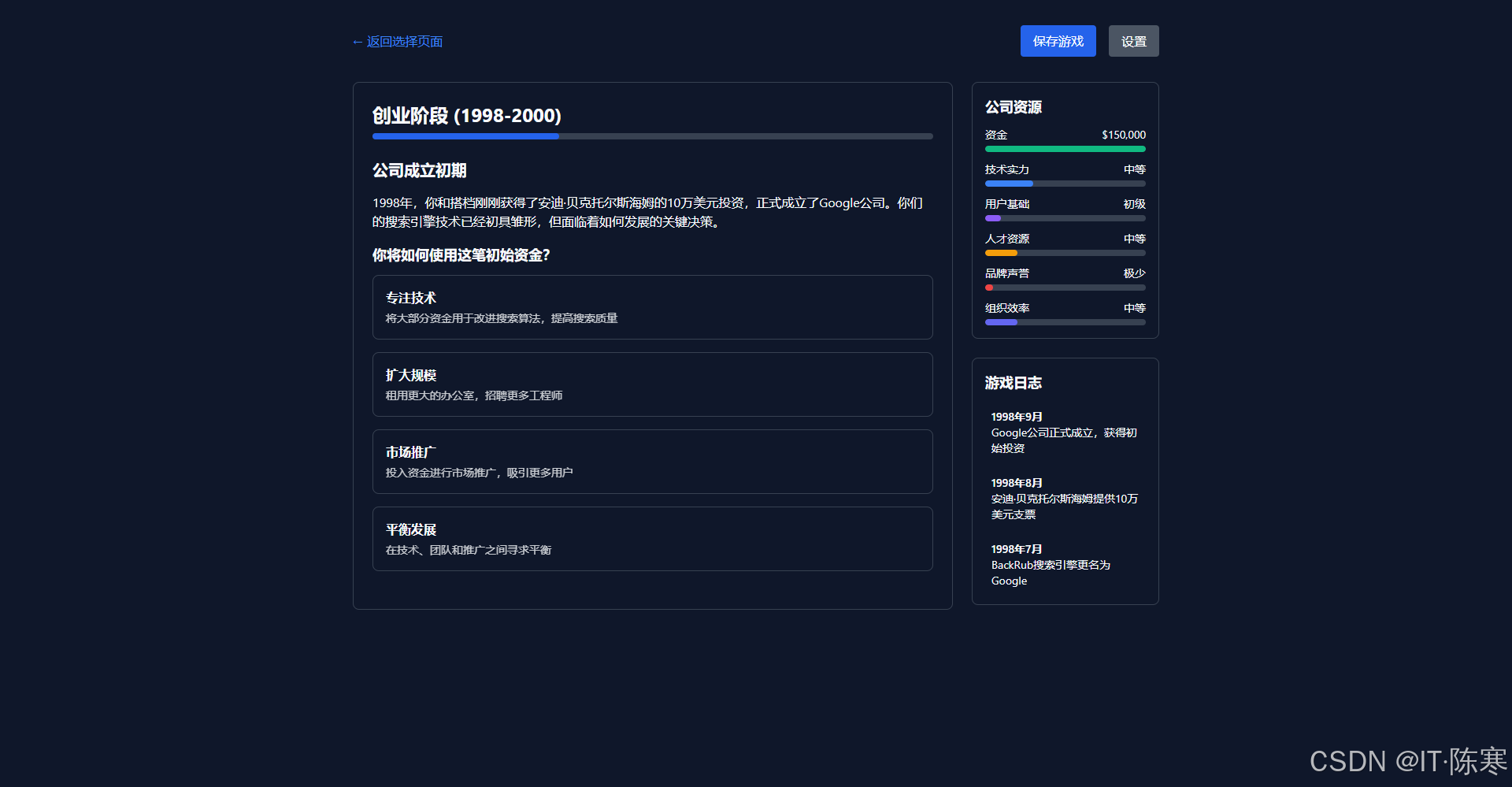Click the 极少 rating for 品牌声誉
This screenshot has height=787, width=1512.
tap(1135, 273)
